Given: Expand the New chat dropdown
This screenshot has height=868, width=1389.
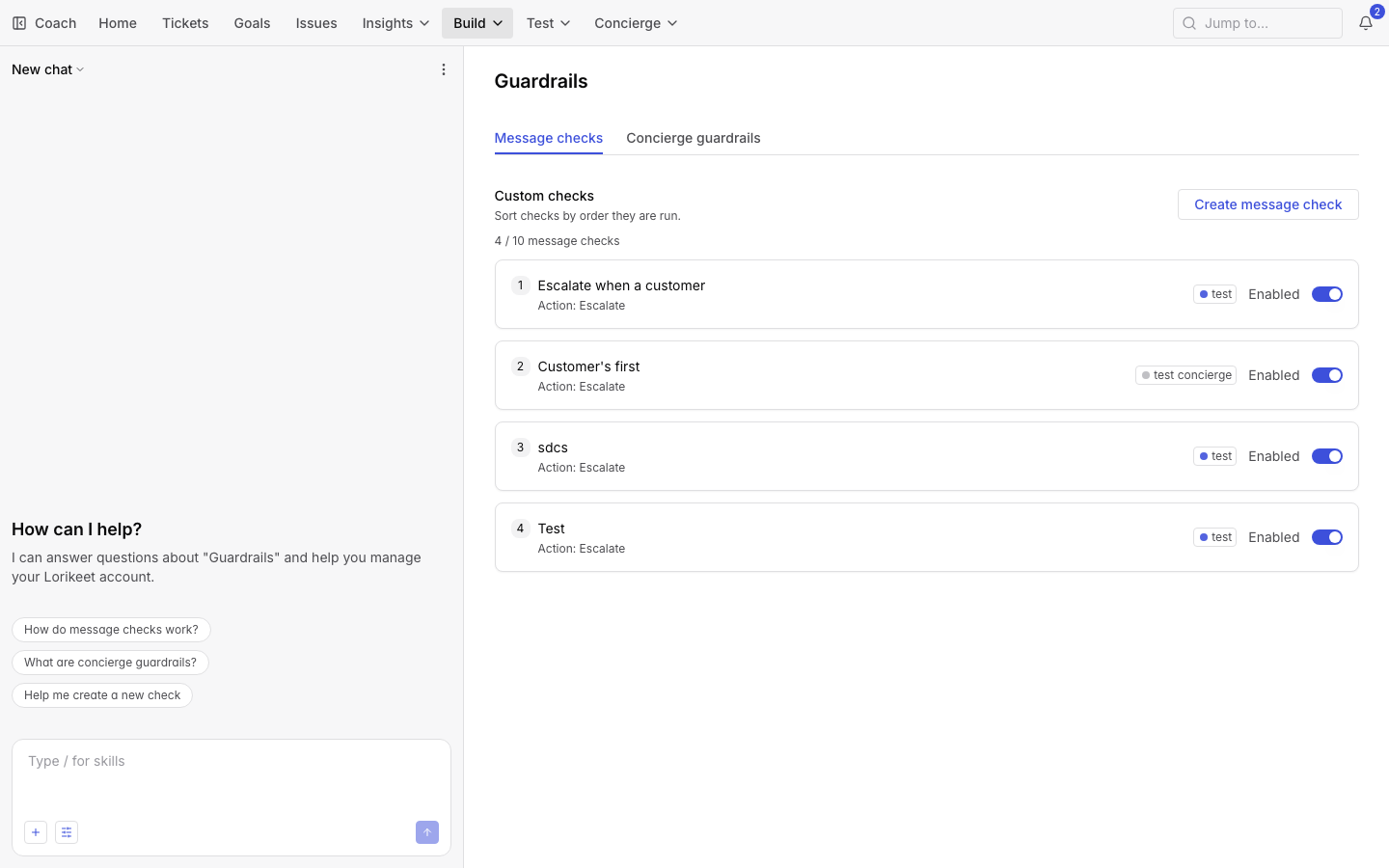Looking at the screenshot, I should click(48, 69).
